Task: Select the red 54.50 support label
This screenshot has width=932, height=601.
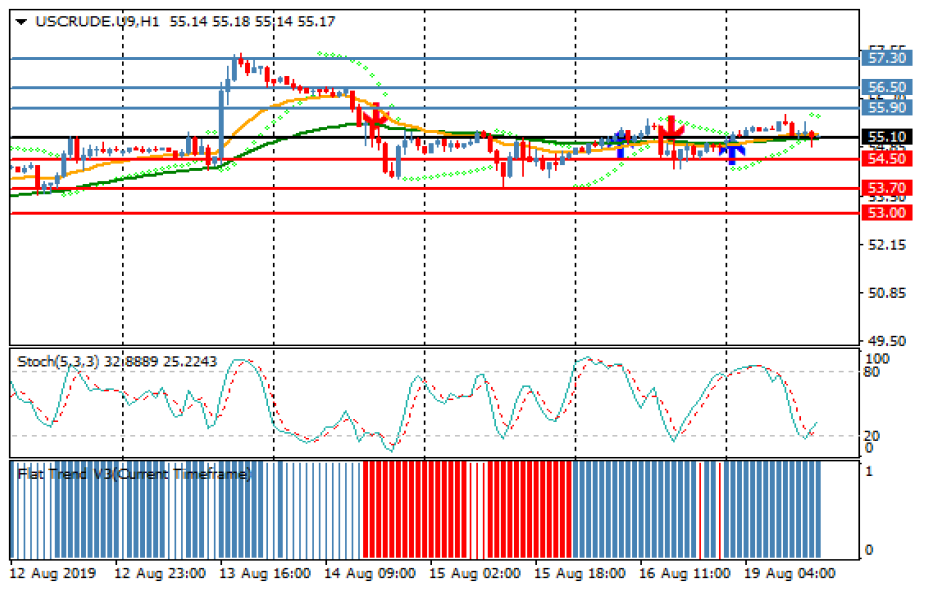Action: [887, 159]
